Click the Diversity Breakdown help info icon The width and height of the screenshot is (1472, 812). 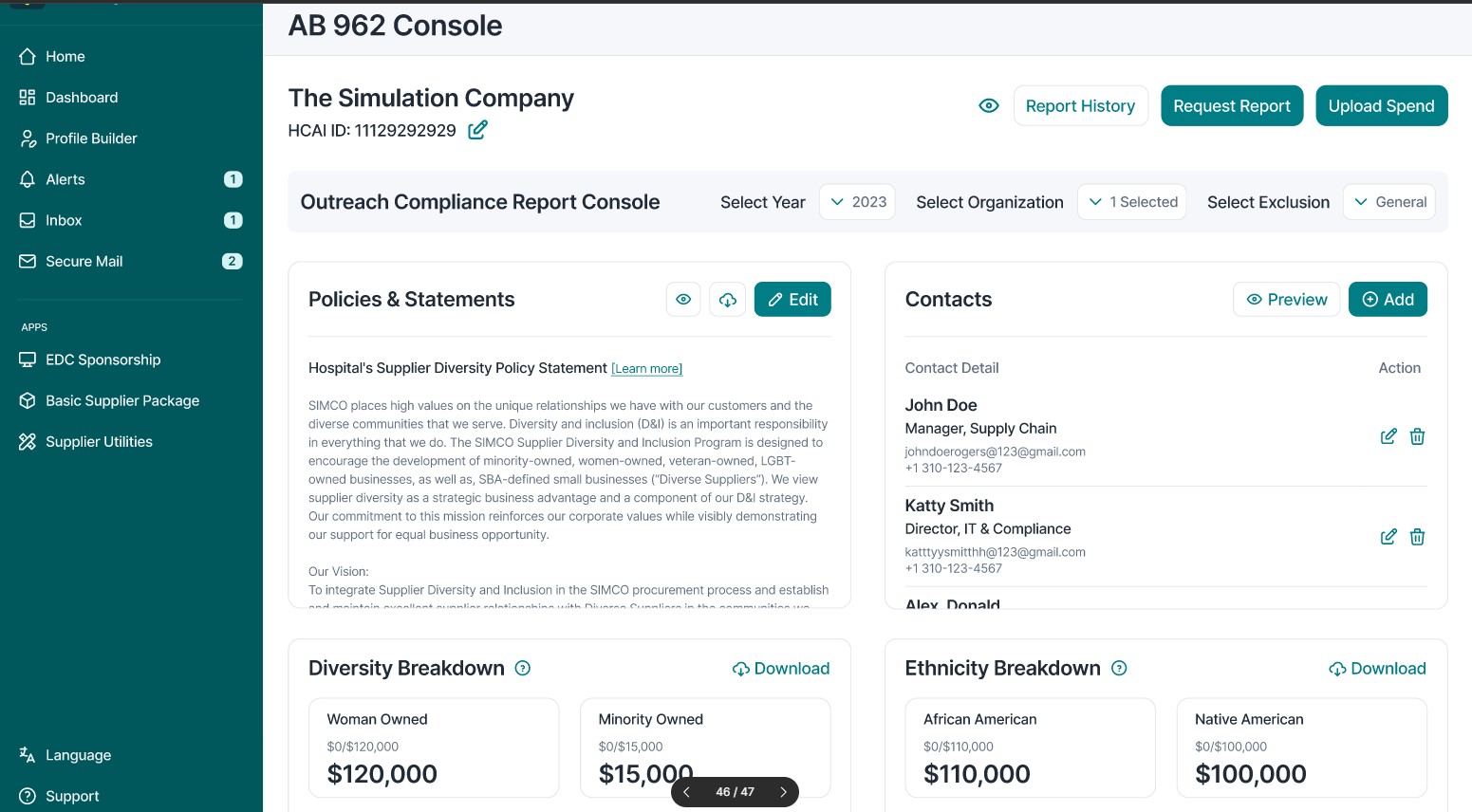[x=522, y=669]
